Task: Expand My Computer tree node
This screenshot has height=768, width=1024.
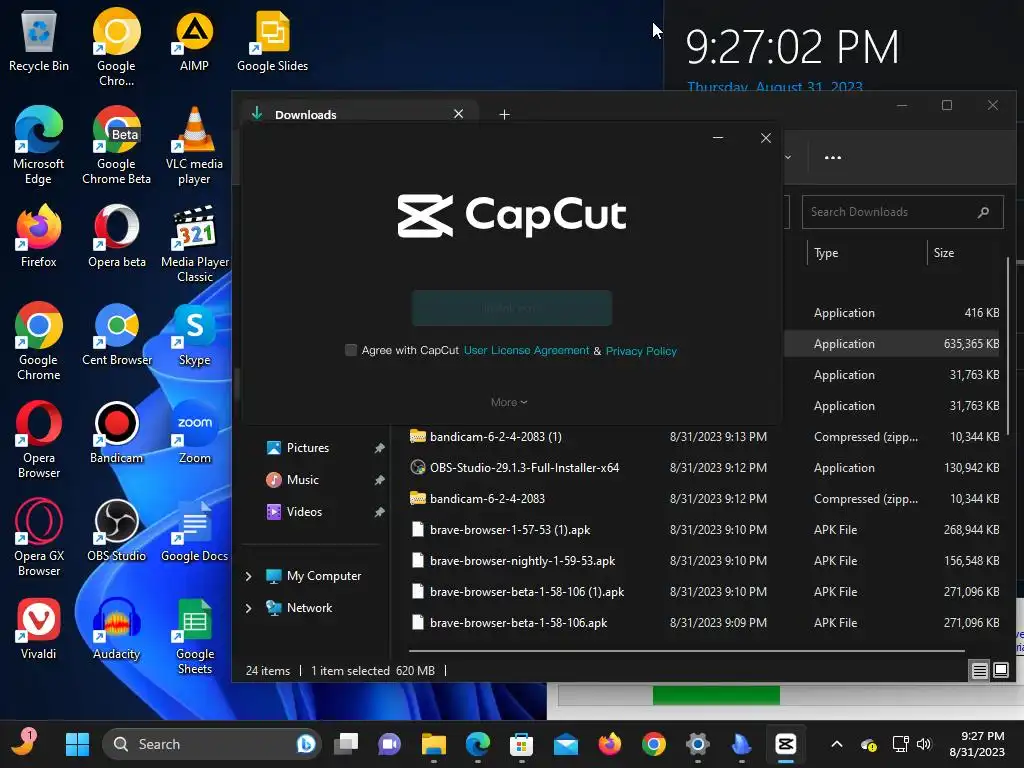Action: pos(248,576)
